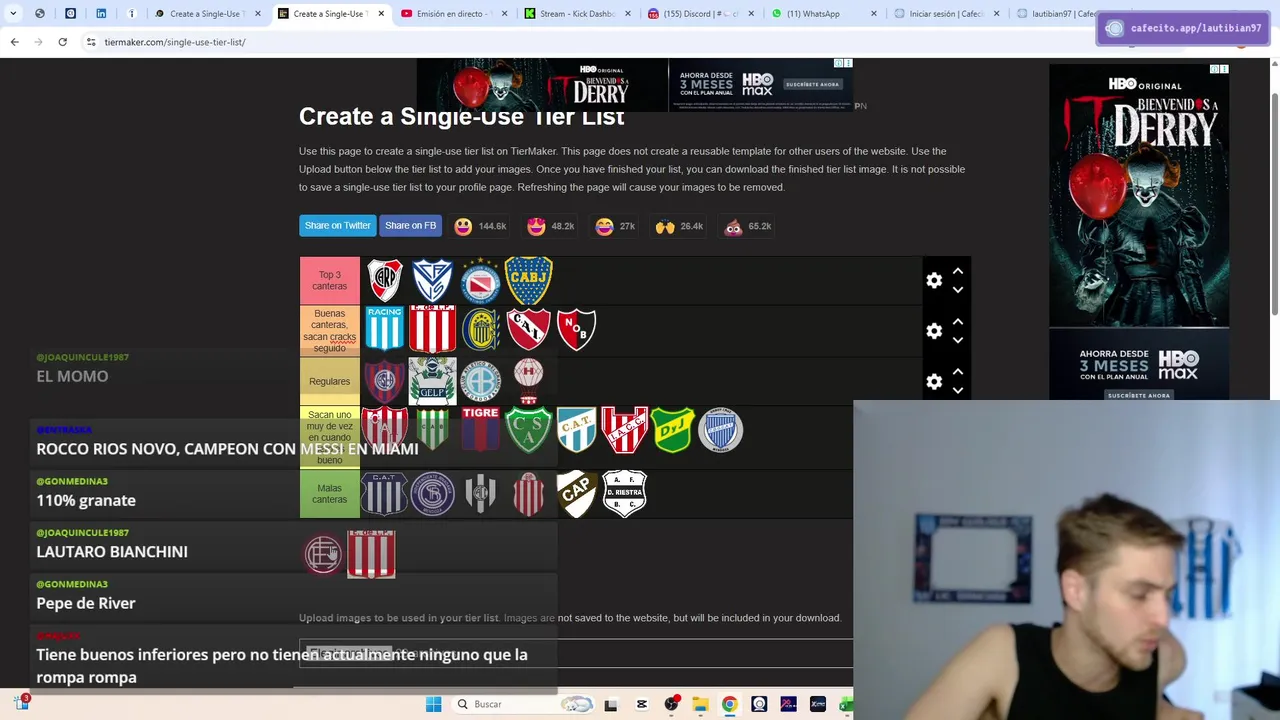Click the Gimnasia GELP crest
The height and width of the screenshot is (720, 1280).
coord(432,380)
